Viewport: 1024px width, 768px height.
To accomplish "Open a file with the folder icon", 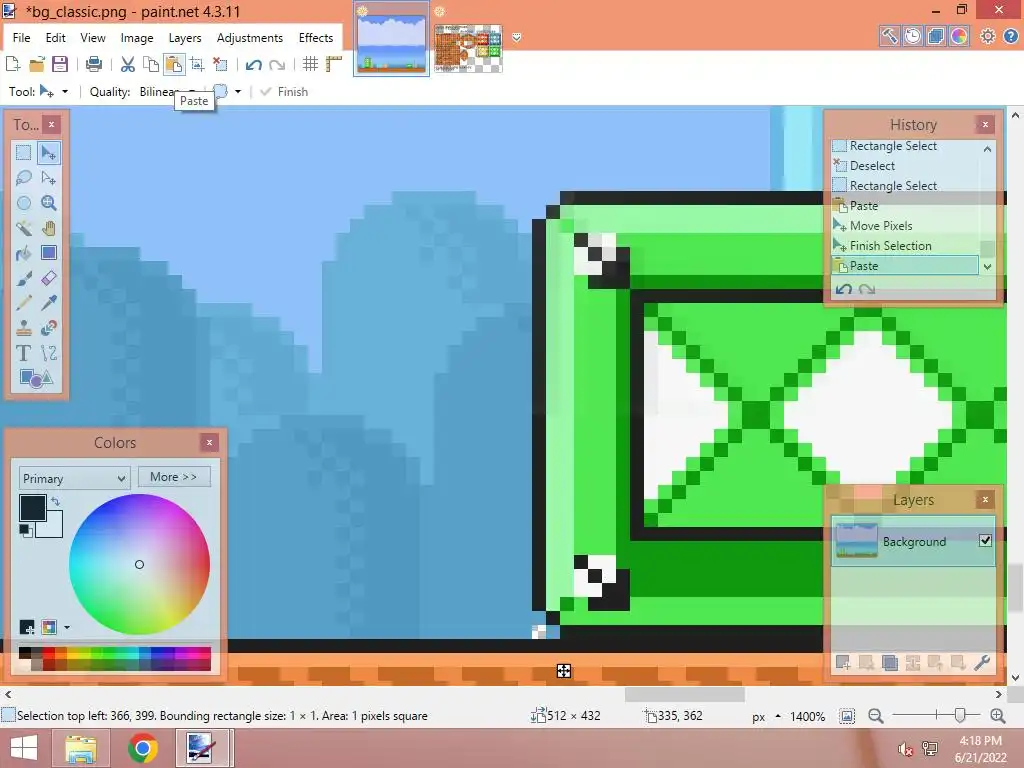I will (37, 64).
